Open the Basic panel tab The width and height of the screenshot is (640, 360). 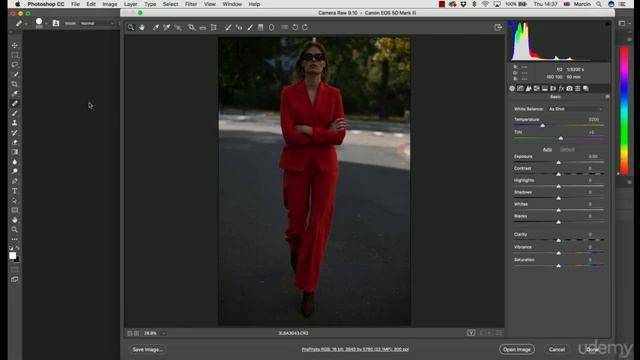512,88
